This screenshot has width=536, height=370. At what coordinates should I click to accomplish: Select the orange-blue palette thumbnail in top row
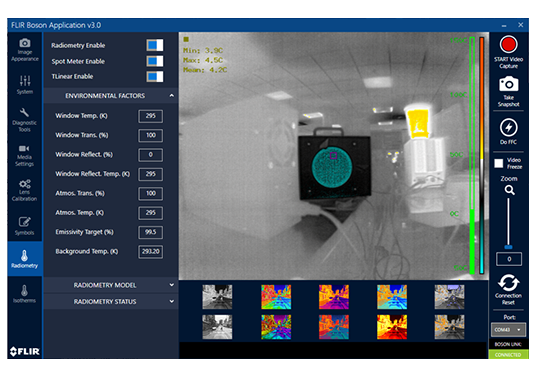392,297
